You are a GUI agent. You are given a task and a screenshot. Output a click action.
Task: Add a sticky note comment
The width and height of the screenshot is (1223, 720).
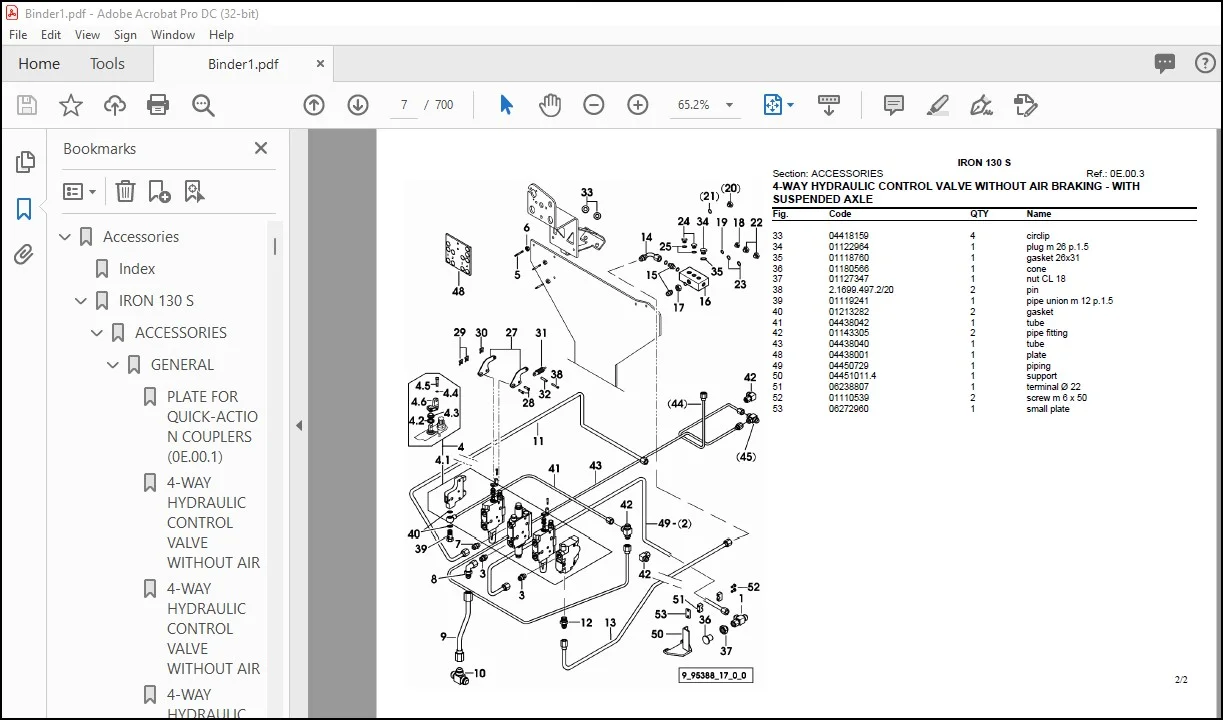(x=894, y=105)
